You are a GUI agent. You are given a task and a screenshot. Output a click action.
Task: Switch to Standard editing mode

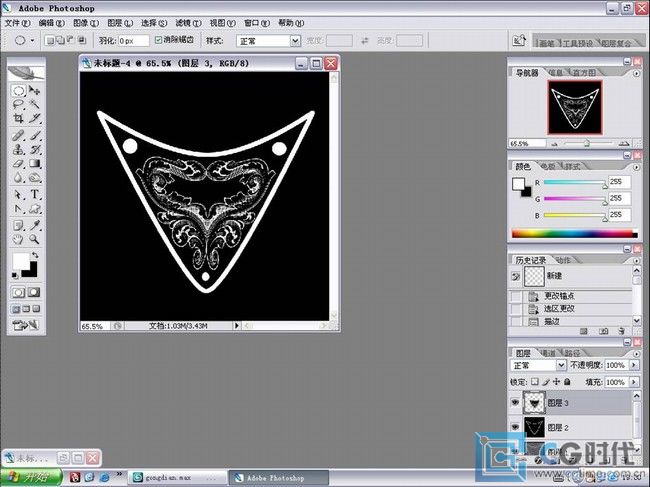18,293
